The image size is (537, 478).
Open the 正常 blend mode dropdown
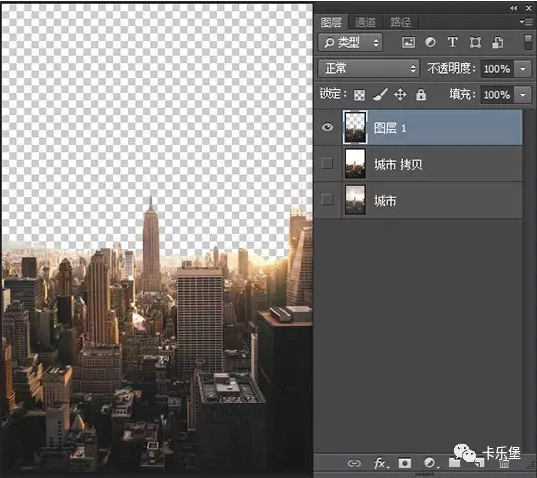pos(369,68)
